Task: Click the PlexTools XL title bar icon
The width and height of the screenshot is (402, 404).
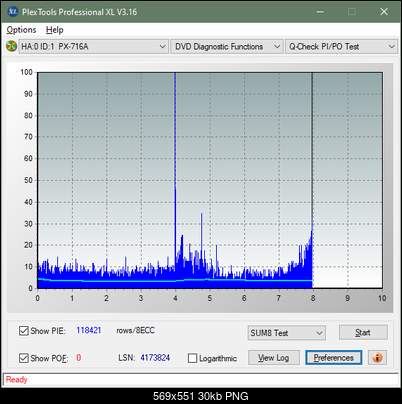Action: coord(13,12)
